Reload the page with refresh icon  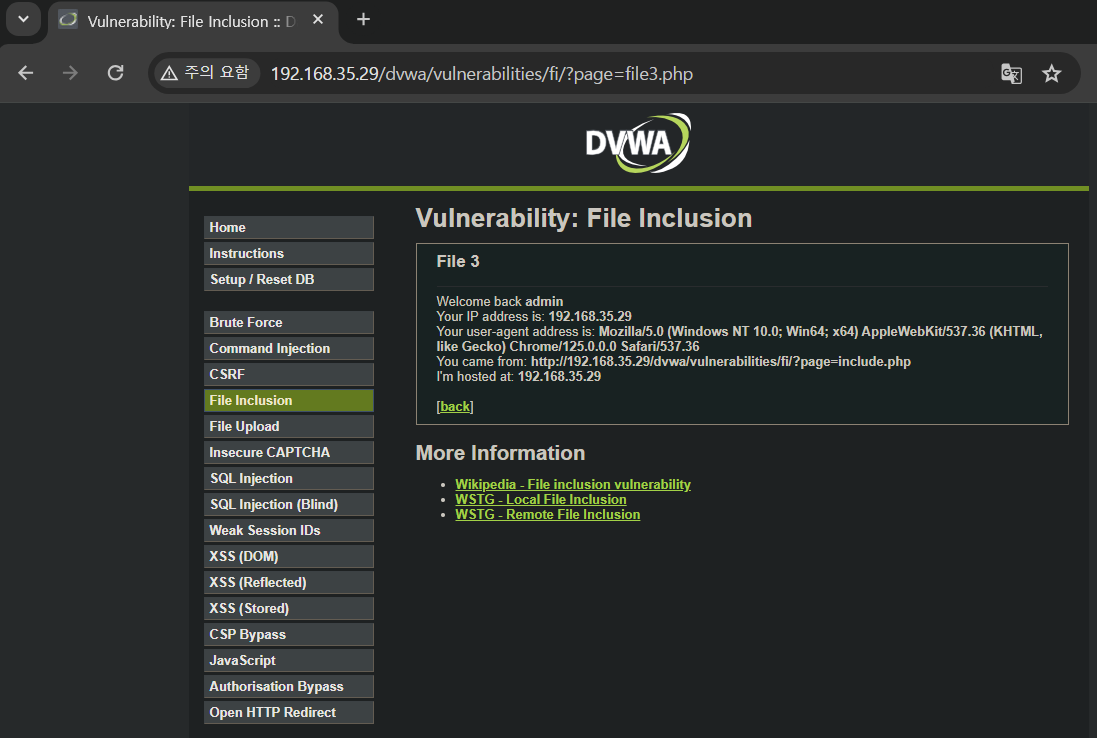115,73
